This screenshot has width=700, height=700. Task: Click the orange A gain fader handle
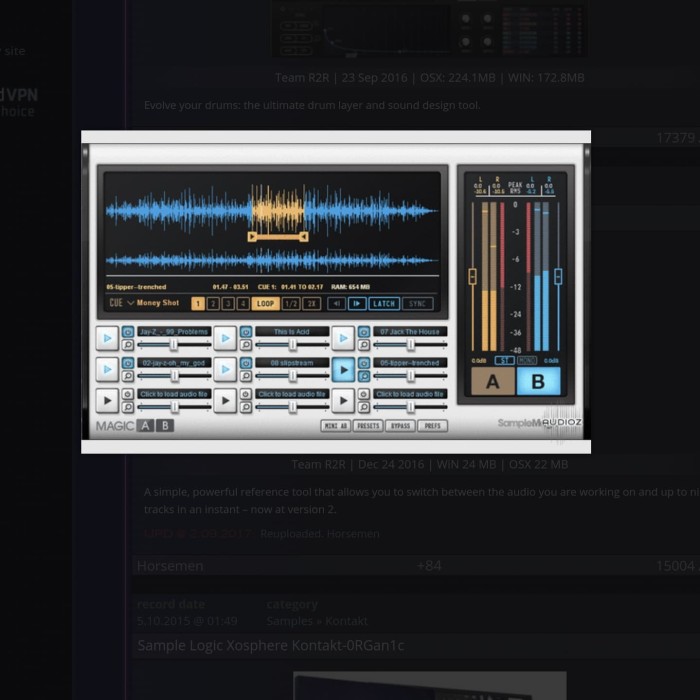472,276
